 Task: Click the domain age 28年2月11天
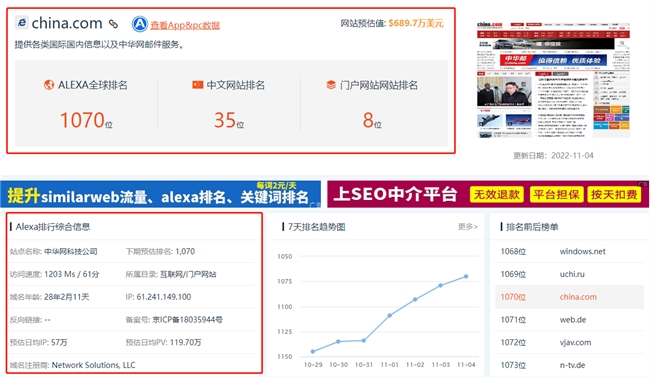(66, 297)
